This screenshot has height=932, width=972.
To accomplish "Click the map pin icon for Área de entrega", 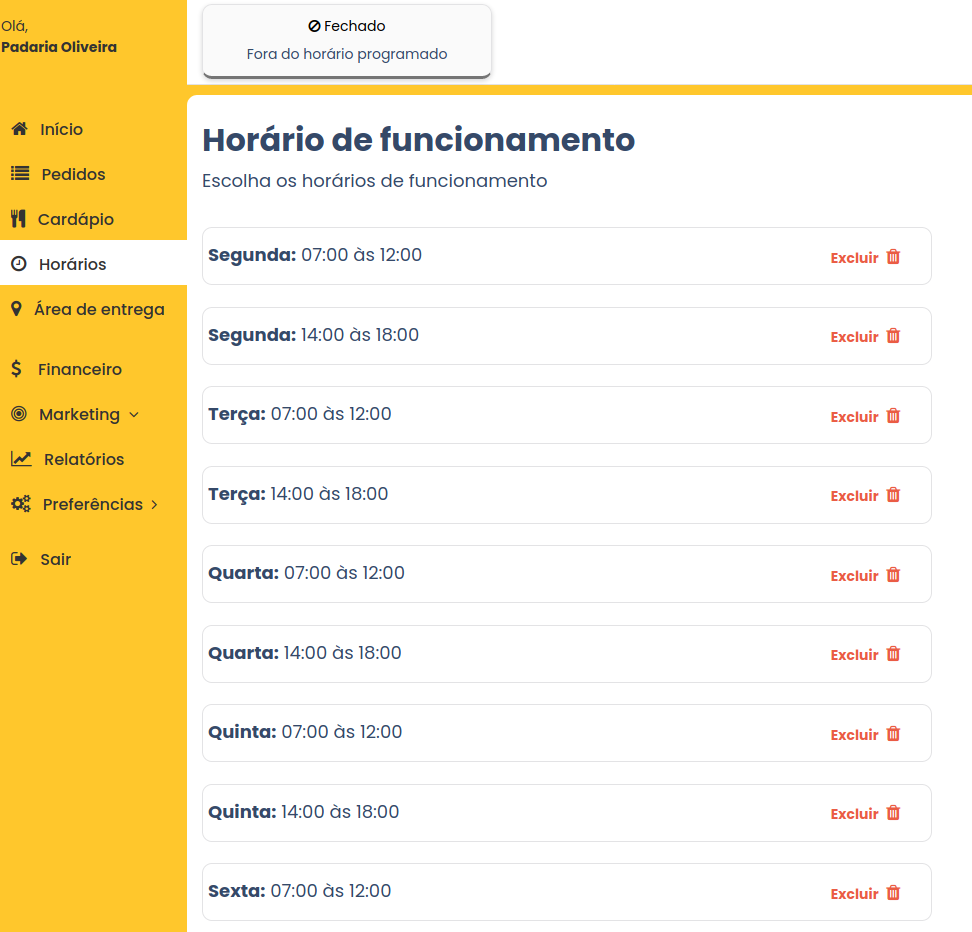I will [x=16, y=309].
